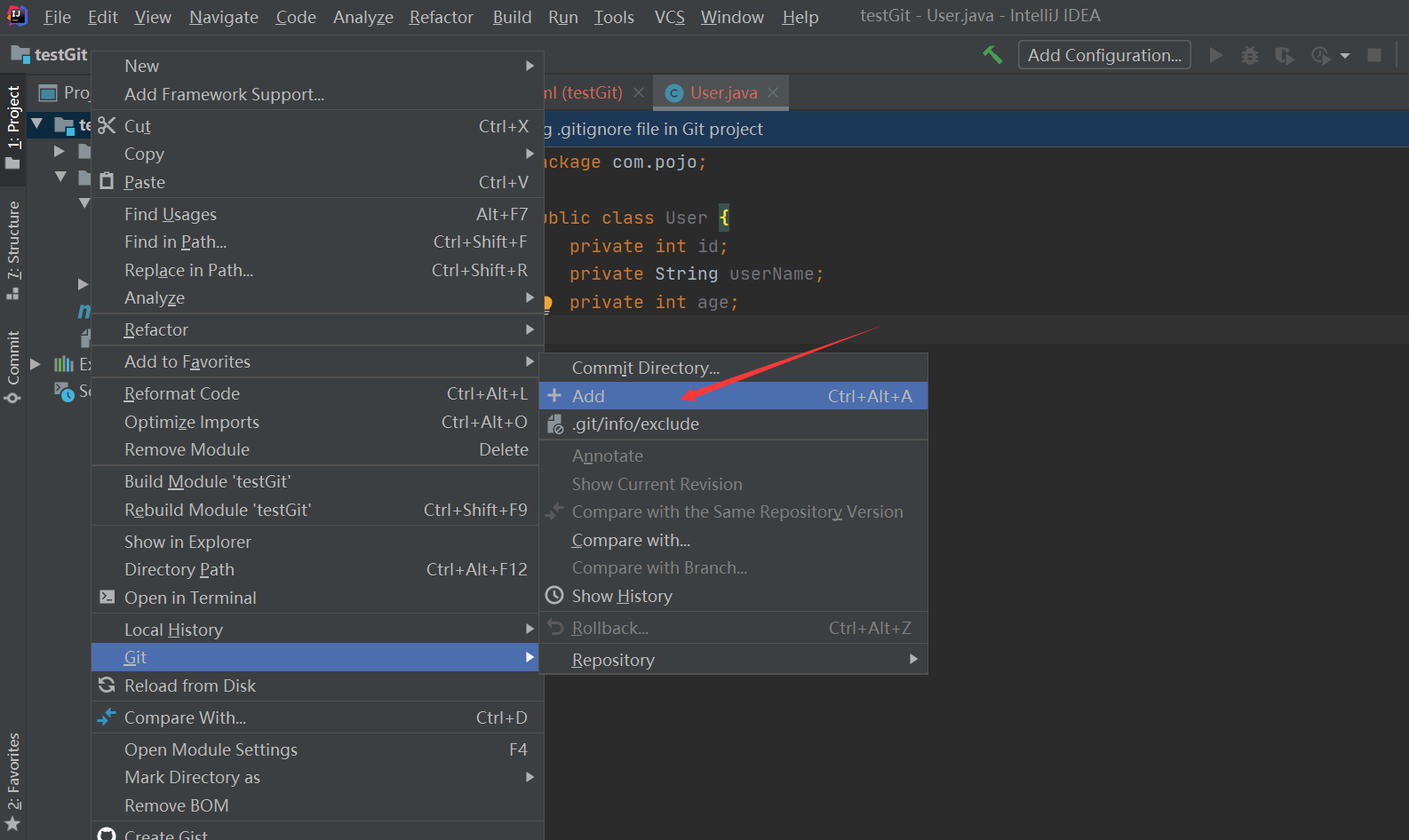Click the testGit breadcrumb folder

pos(50,54)
